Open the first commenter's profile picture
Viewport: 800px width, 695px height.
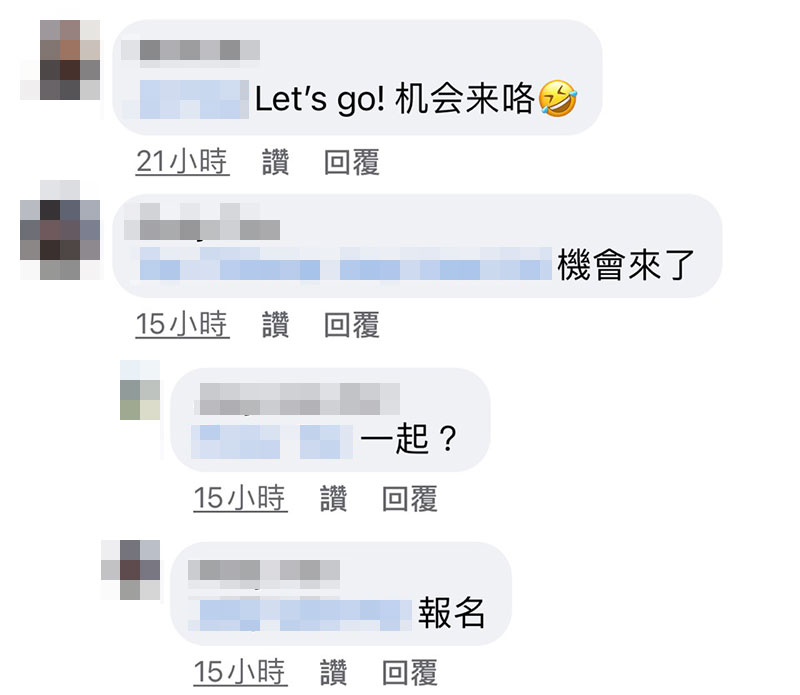coord(60,60)
